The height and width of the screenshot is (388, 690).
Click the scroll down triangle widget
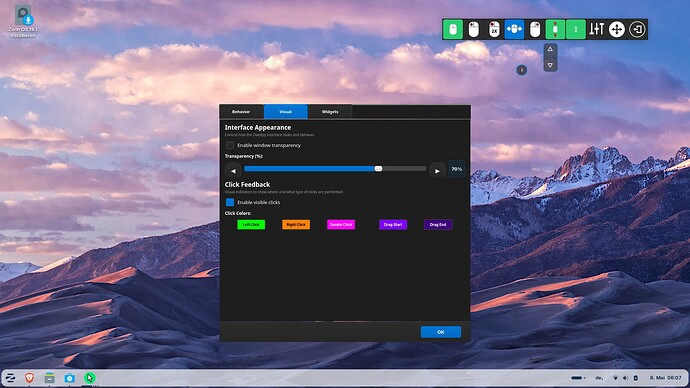point(550,65)
